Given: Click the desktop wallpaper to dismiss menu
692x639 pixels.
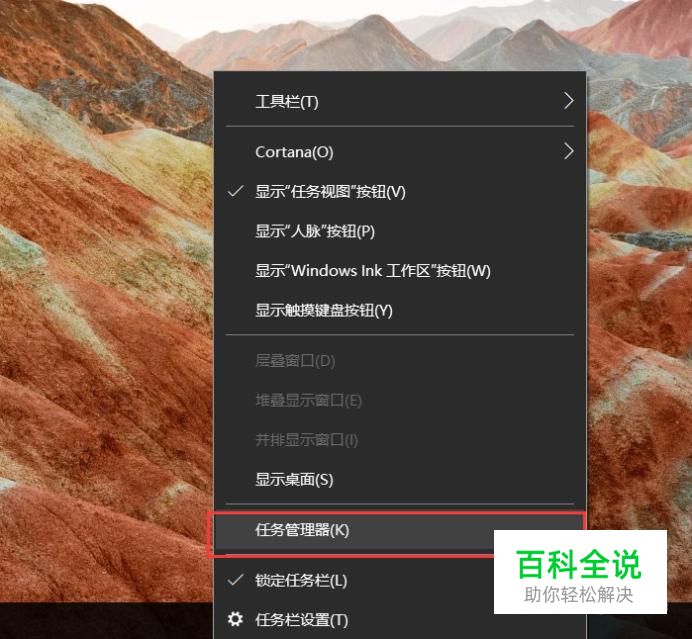Looking at the screenshot, I should click(106, 309).
